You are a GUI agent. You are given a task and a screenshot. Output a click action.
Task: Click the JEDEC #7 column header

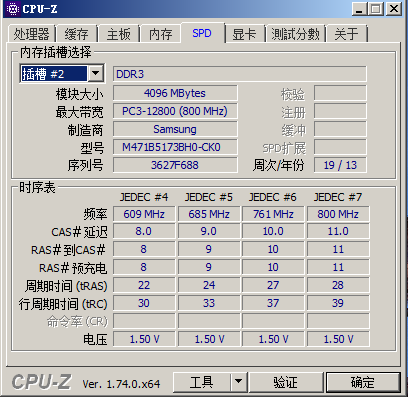338,197
